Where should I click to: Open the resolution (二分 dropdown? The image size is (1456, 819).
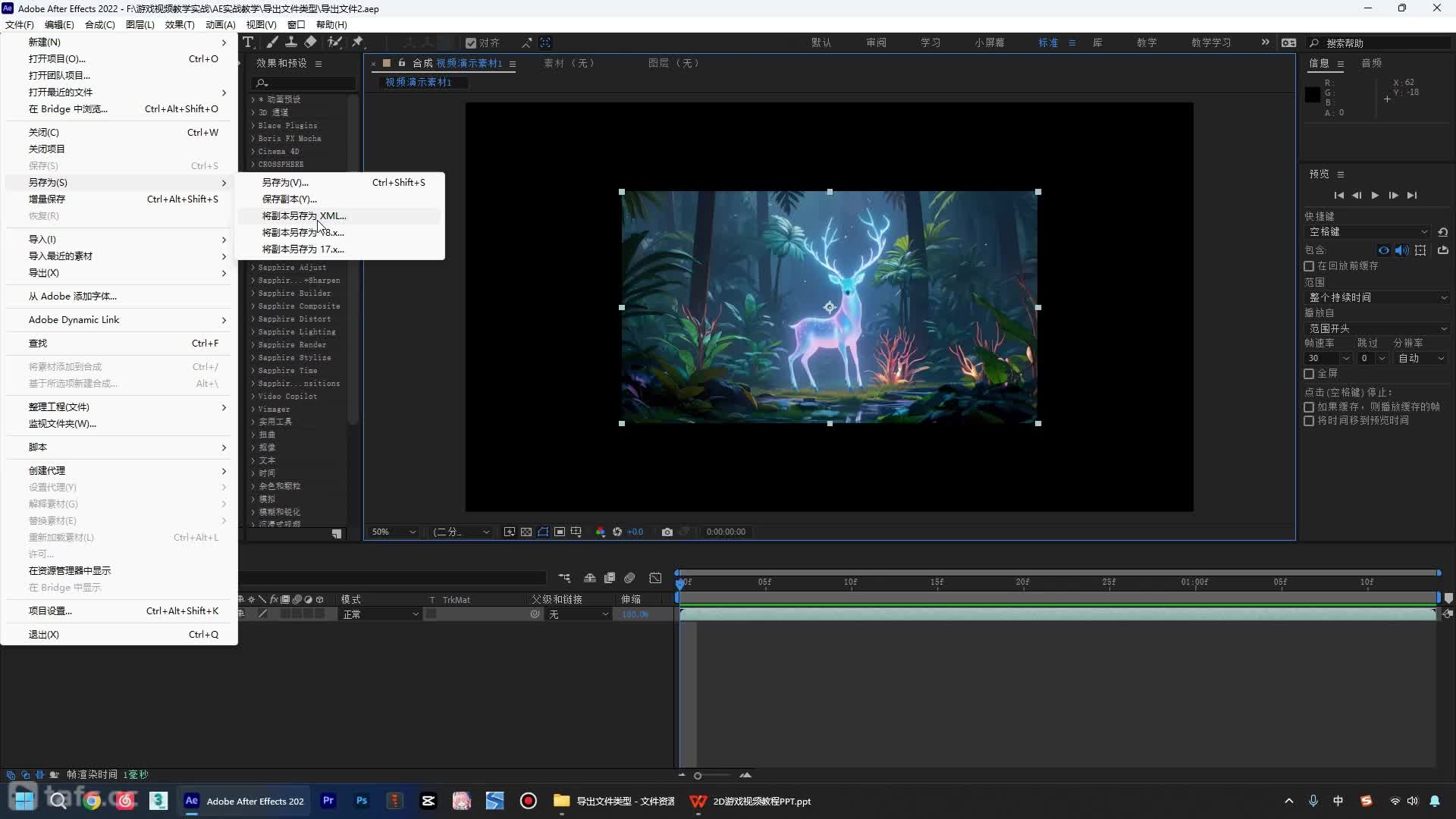tap(460, 532)
